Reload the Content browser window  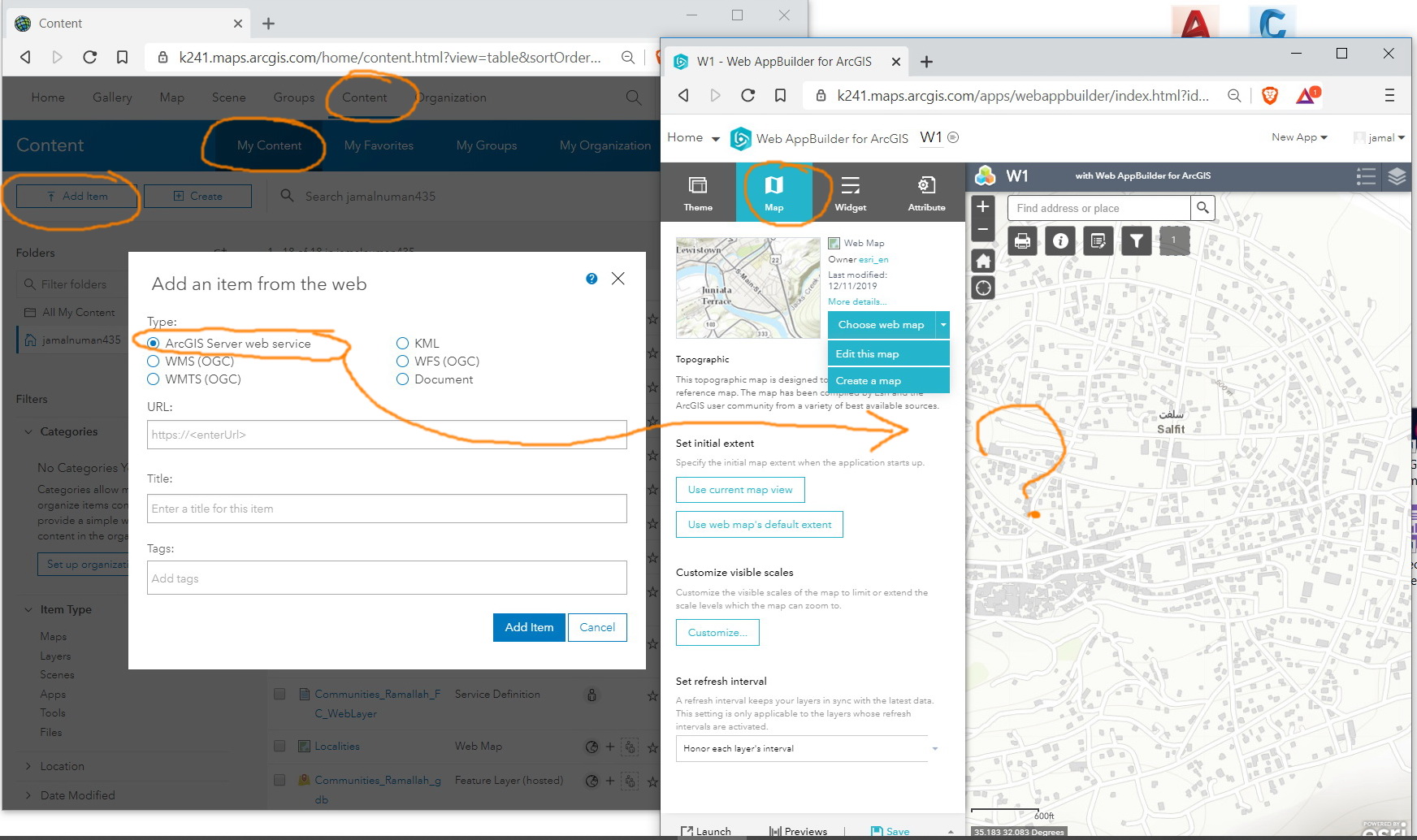tap(89, 57)
